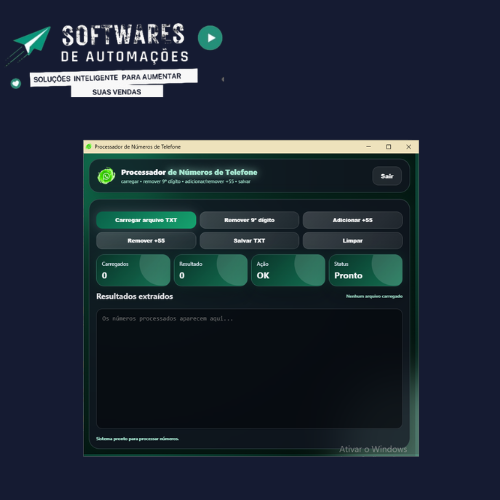Select the Carregados counter card
Image resolution: width=500 pixels, height=500 pixels.
[133, 270]
